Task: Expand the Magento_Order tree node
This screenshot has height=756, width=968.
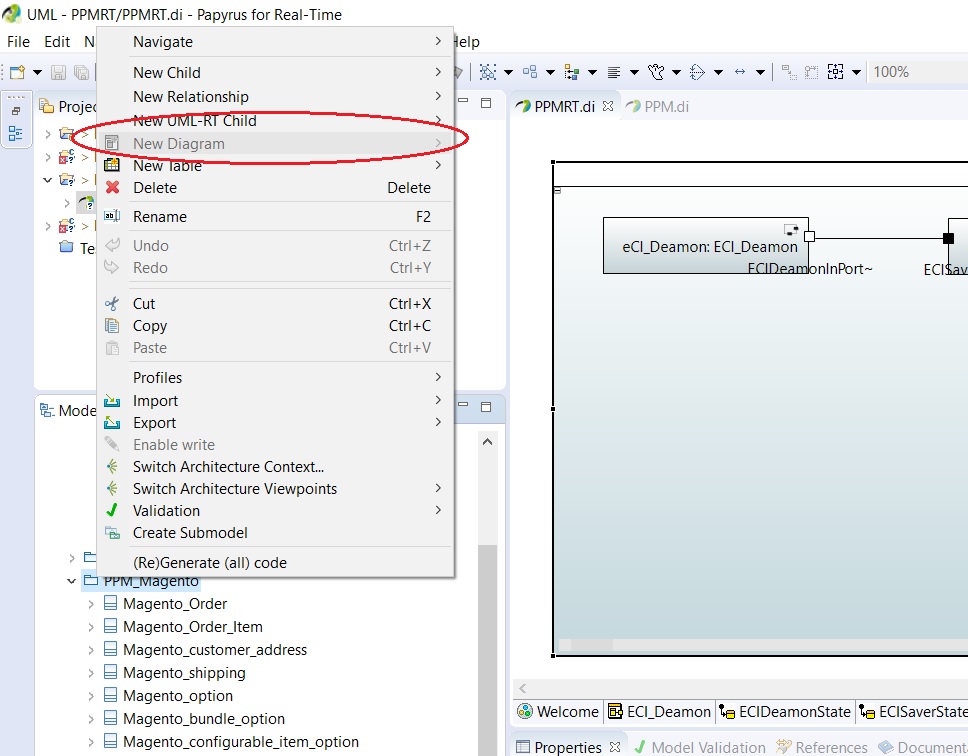Action: tap(91, 604)
